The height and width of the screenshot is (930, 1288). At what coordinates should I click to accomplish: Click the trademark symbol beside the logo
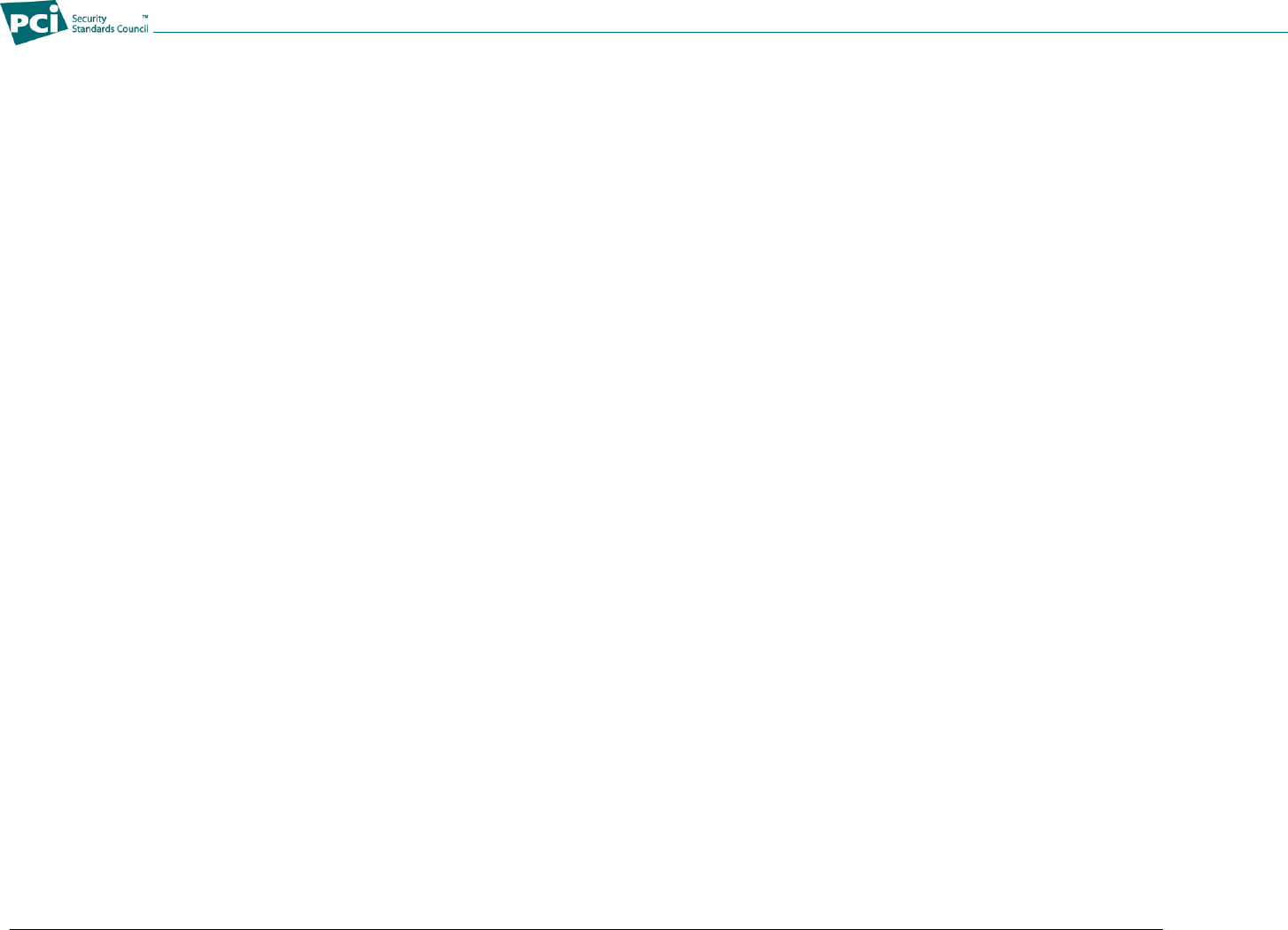tap(145, 16)
